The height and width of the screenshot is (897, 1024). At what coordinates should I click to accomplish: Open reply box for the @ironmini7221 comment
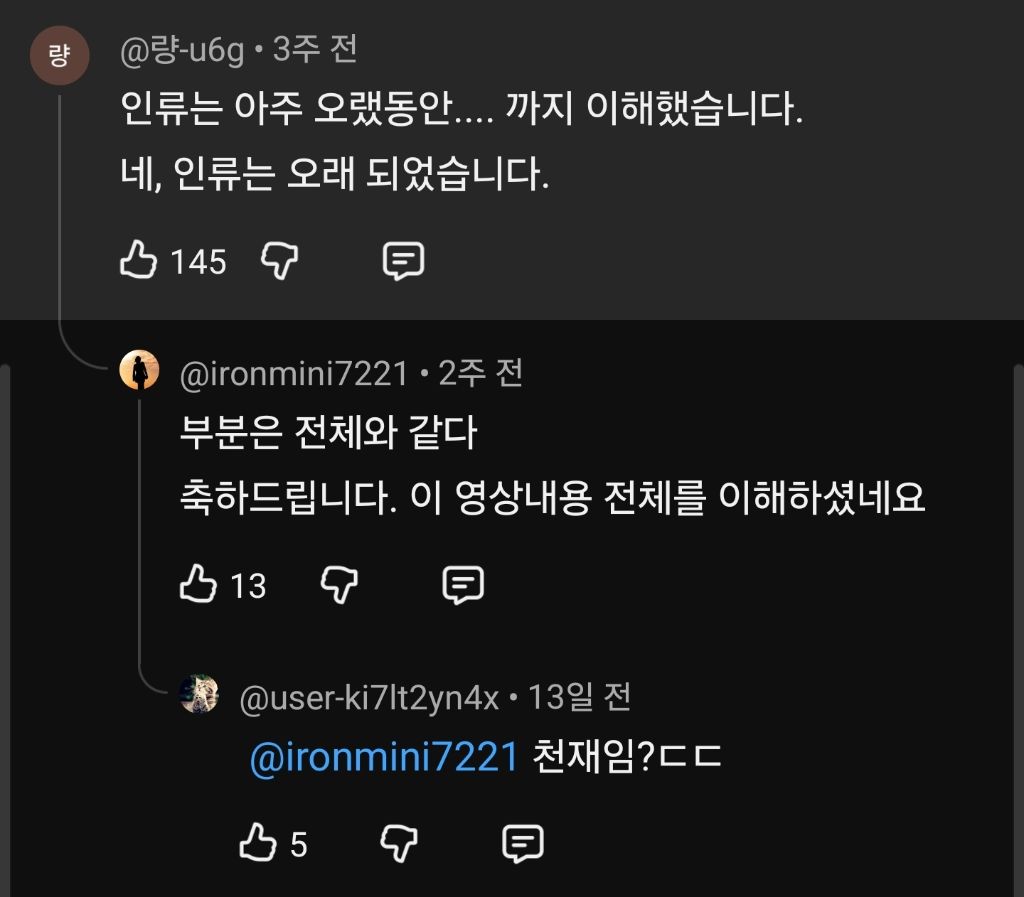(x=463, y=585)
